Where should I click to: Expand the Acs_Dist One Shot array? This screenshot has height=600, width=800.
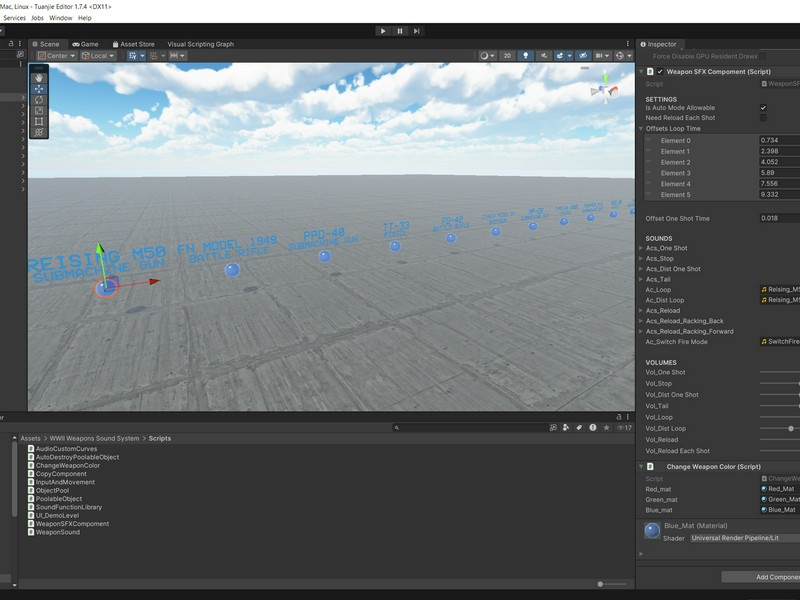[641, 269]
